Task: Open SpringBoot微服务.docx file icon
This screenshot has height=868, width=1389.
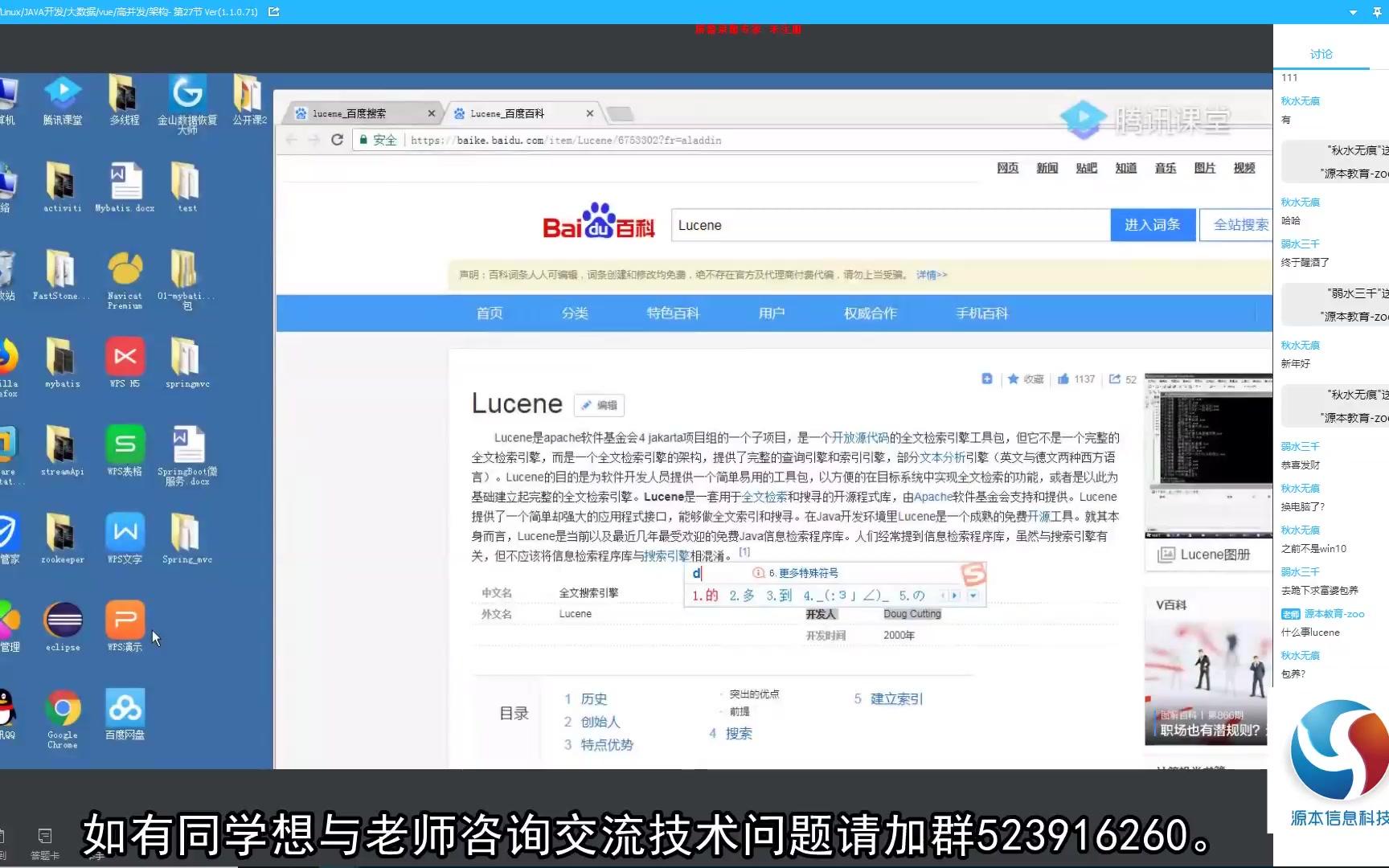Action: (x=187, y=456)
